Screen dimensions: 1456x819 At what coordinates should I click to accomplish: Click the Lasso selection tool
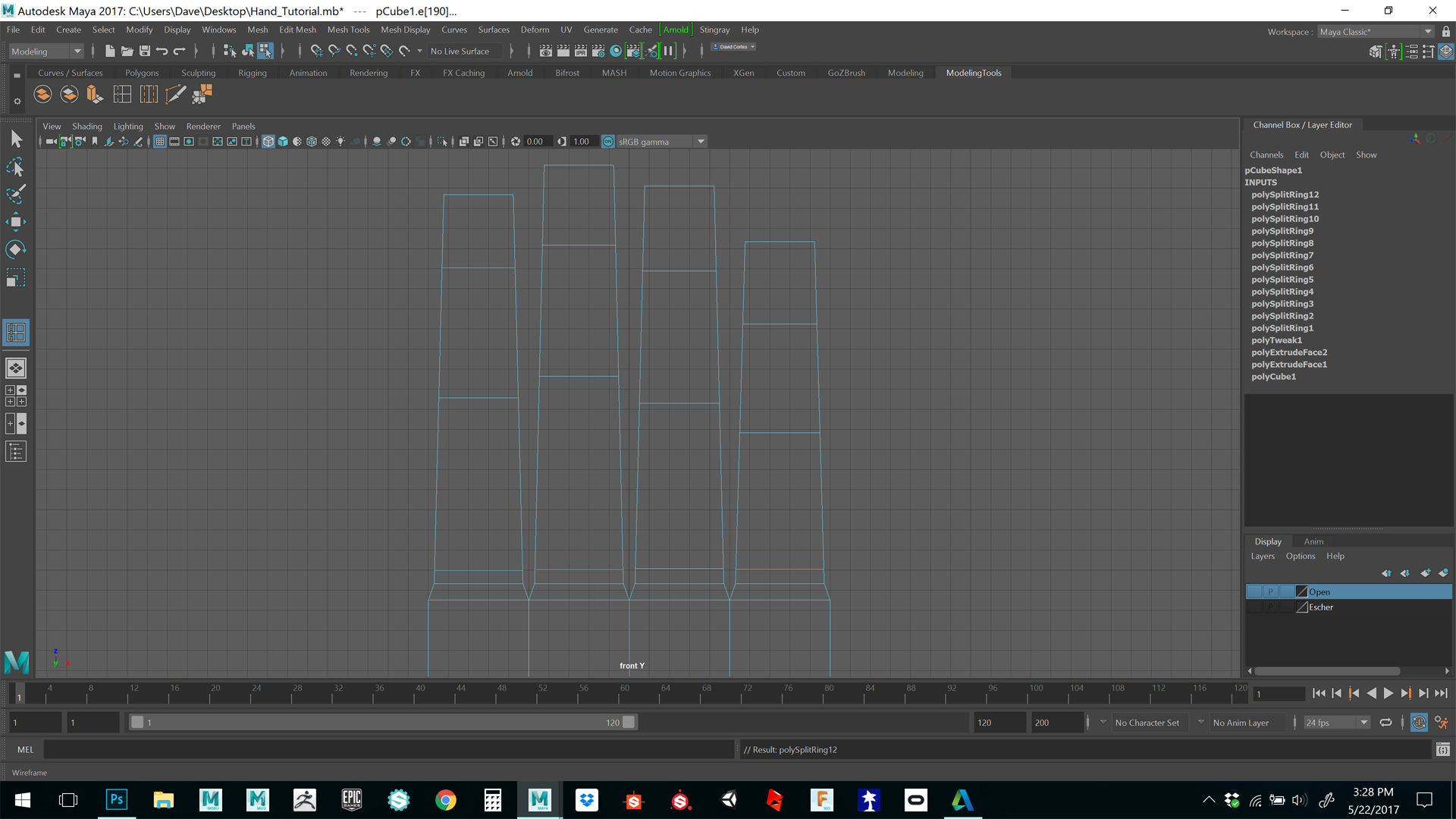tap(15, 167)
